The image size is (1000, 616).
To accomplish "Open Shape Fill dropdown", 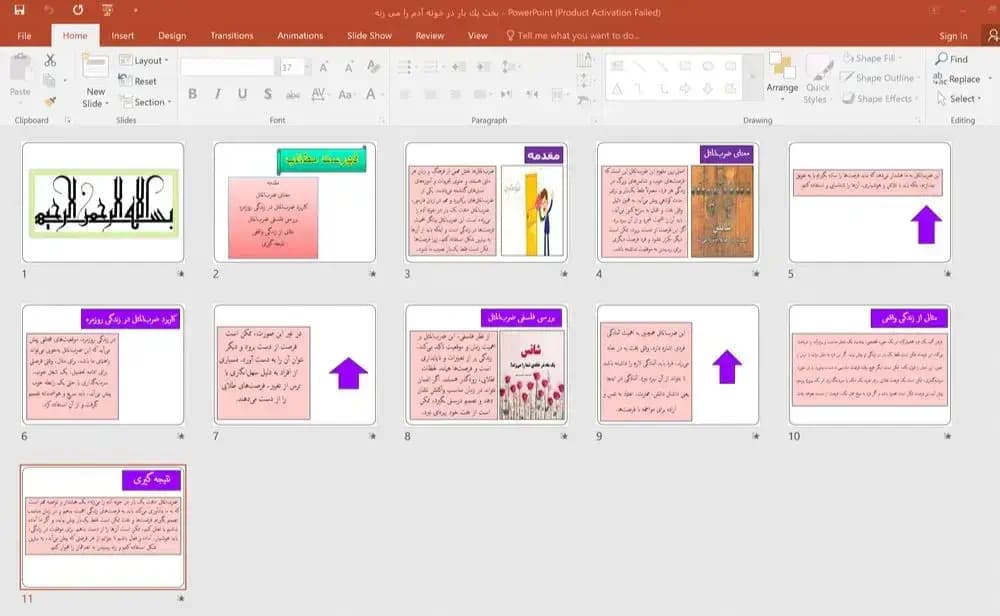I will 872,58.
